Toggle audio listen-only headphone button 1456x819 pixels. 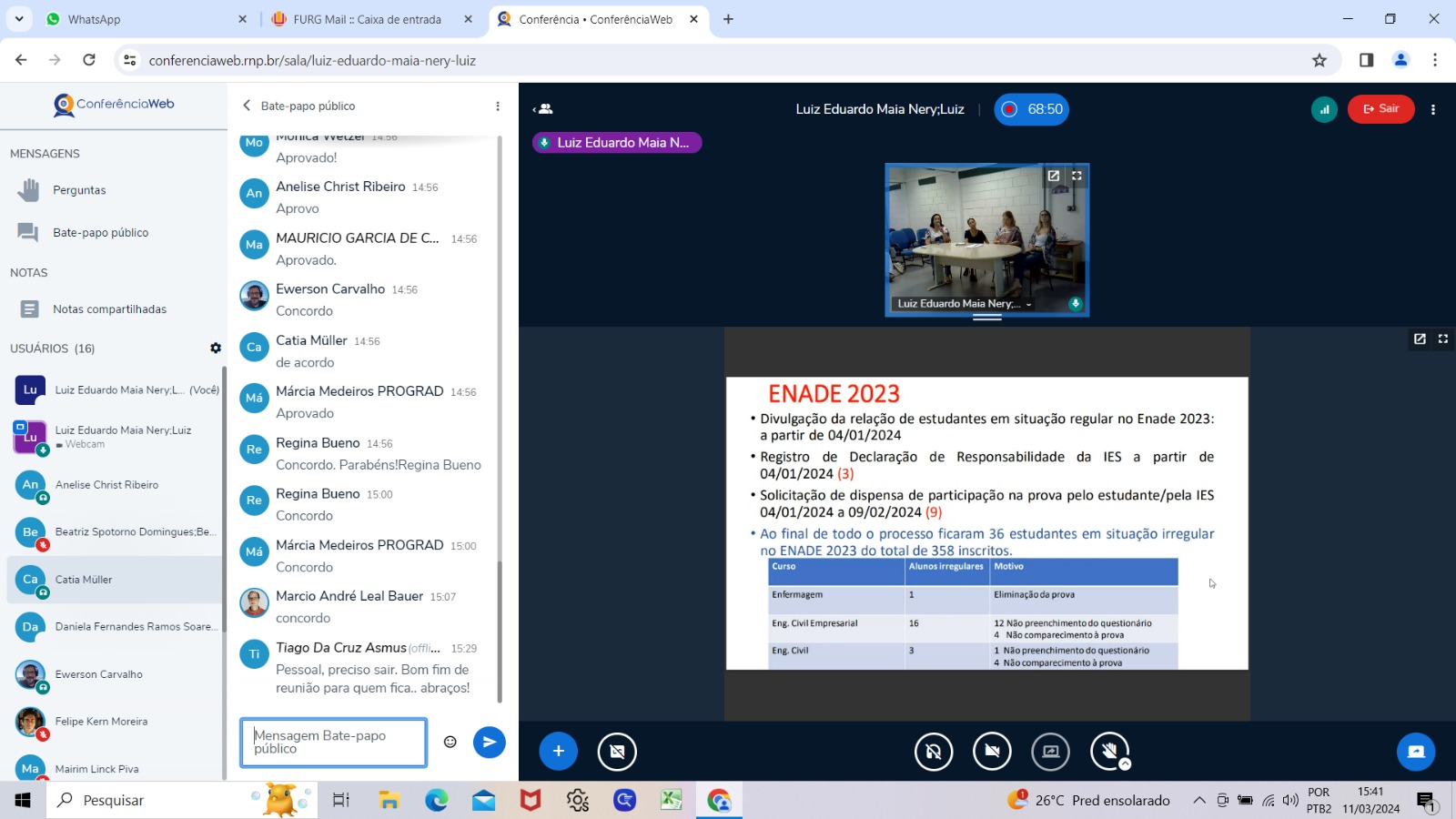point(933,751)
